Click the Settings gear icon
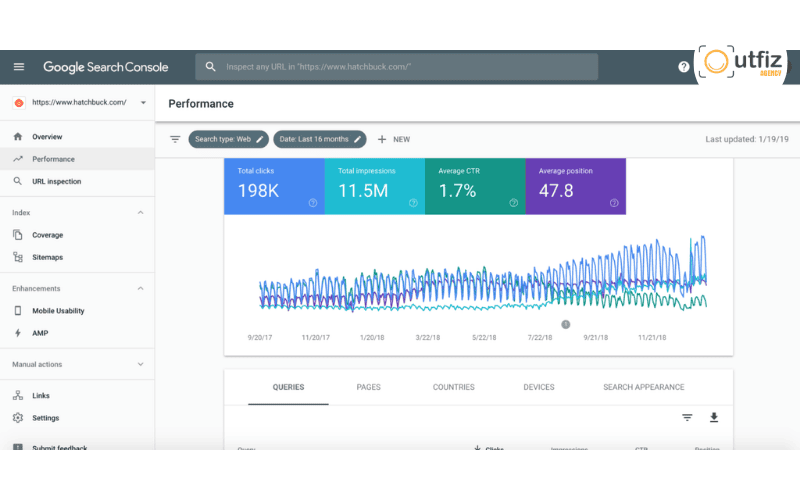 [x=18, y=418]
